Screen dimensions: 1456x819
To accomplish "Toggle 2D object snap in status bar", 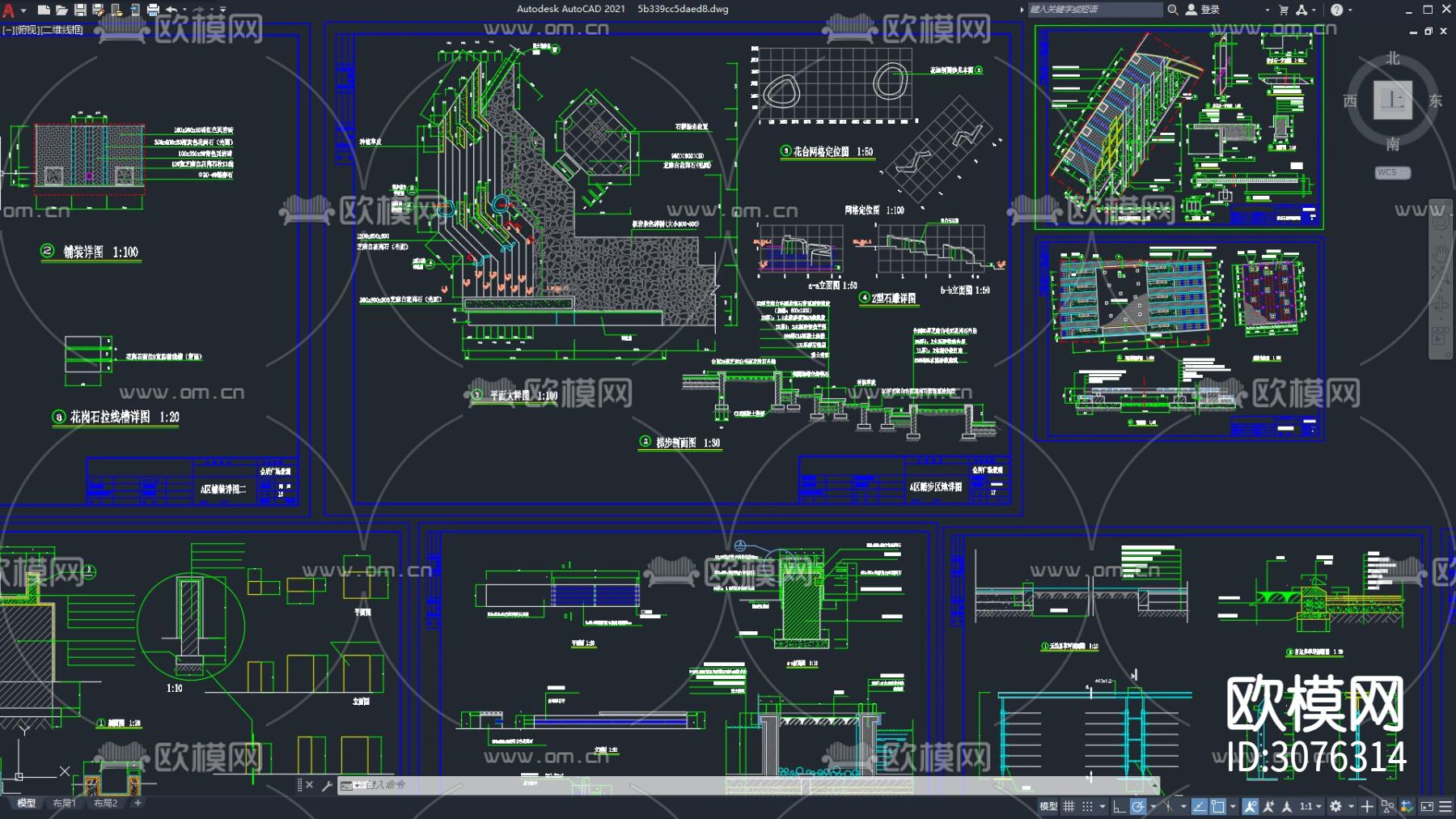I will pos(1217,806).
